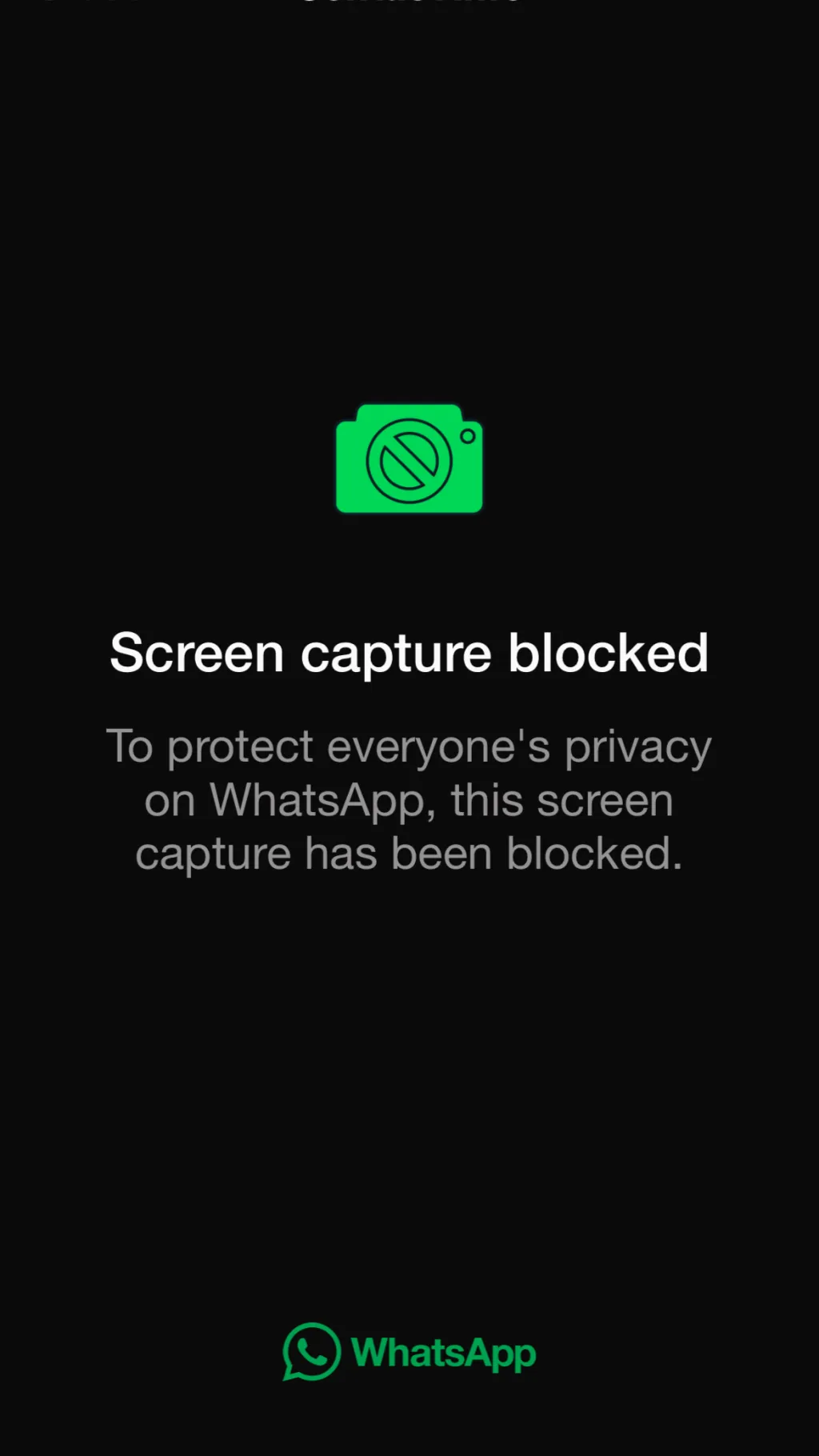The width and height of the screenshot is (819, 1456).
Task: Click the diagonal slash in the camera lens
Action: click(x=409, y=462)
